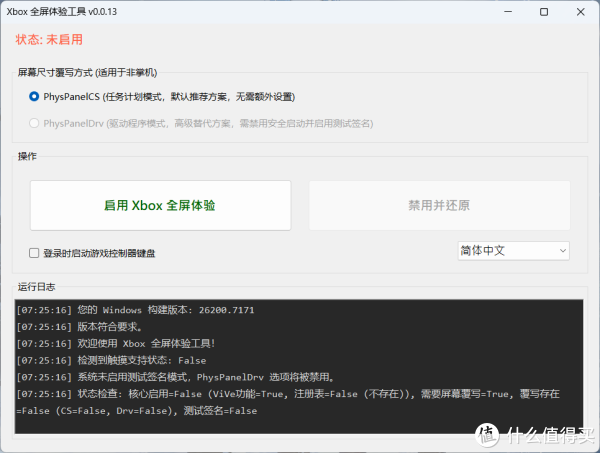This screenshot has height=453, width=600.
Task: Select the PhysPanelCS task scheduler mode
Action: pyautogui.click(x=35, y=97)
